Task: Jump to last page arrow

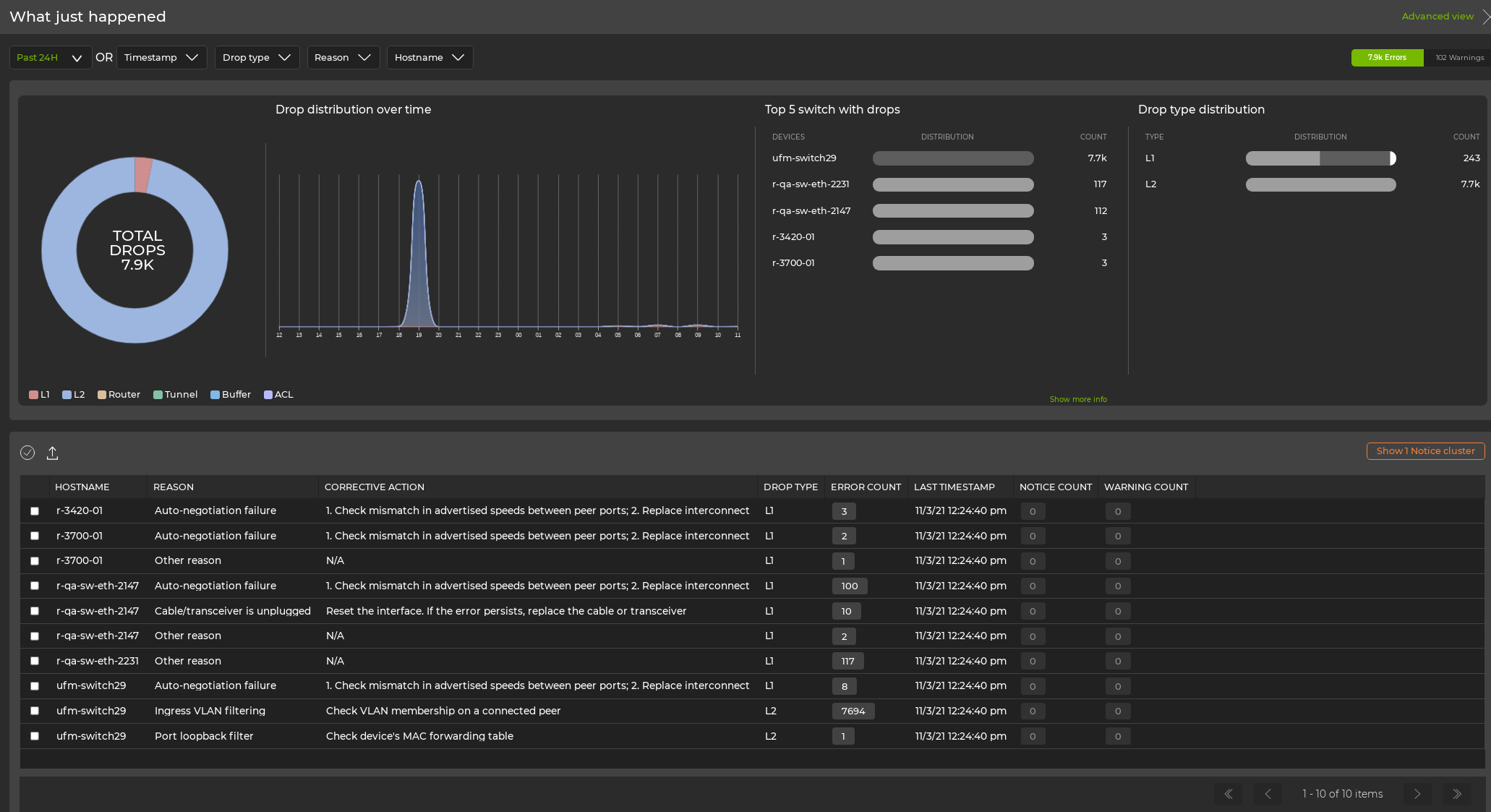Action: [x=1457, y=794]
